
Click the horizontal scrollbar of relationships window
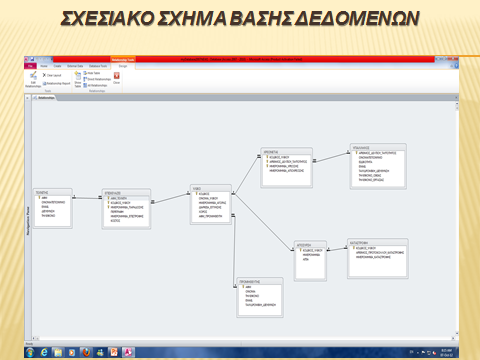(244, 338)
